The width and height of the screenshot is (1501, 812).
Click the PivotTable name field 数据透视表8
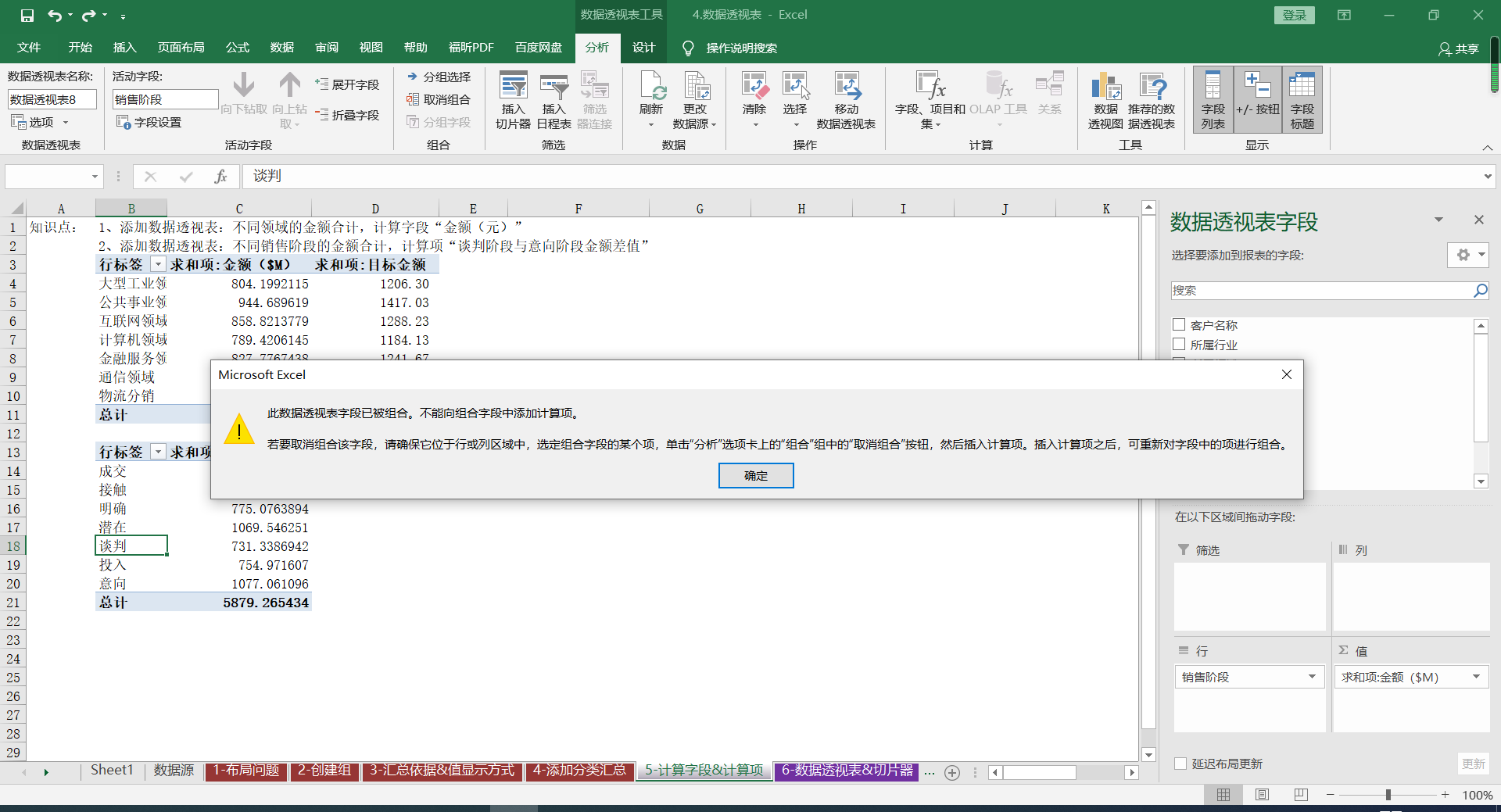click(x=52, y=99)
